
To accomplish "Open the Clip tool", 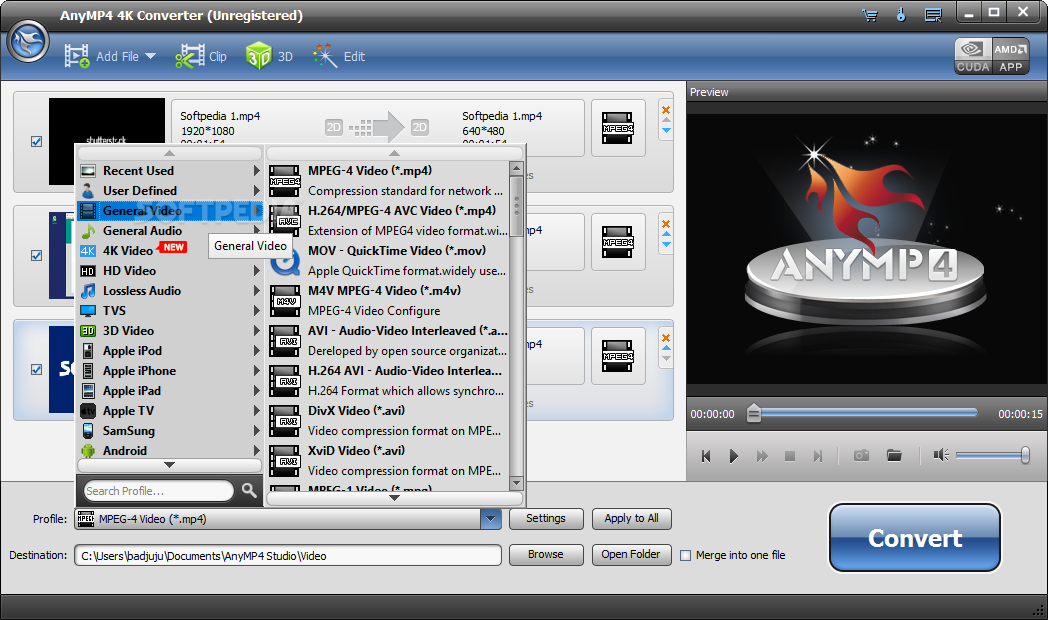I will [x=201, y=56].
